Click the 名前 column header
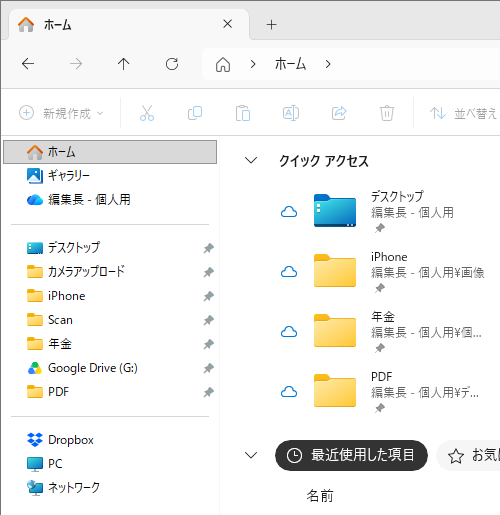This screenshot has height=515, width=500. click(320, 496)
